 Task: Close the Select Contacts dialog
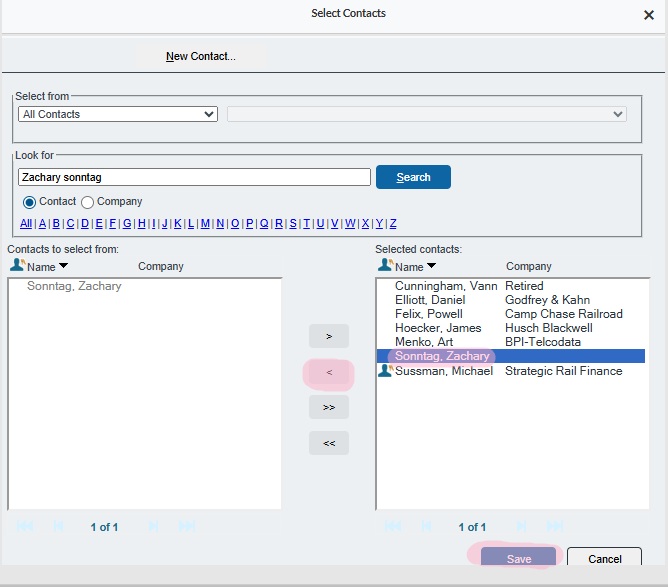648,15
